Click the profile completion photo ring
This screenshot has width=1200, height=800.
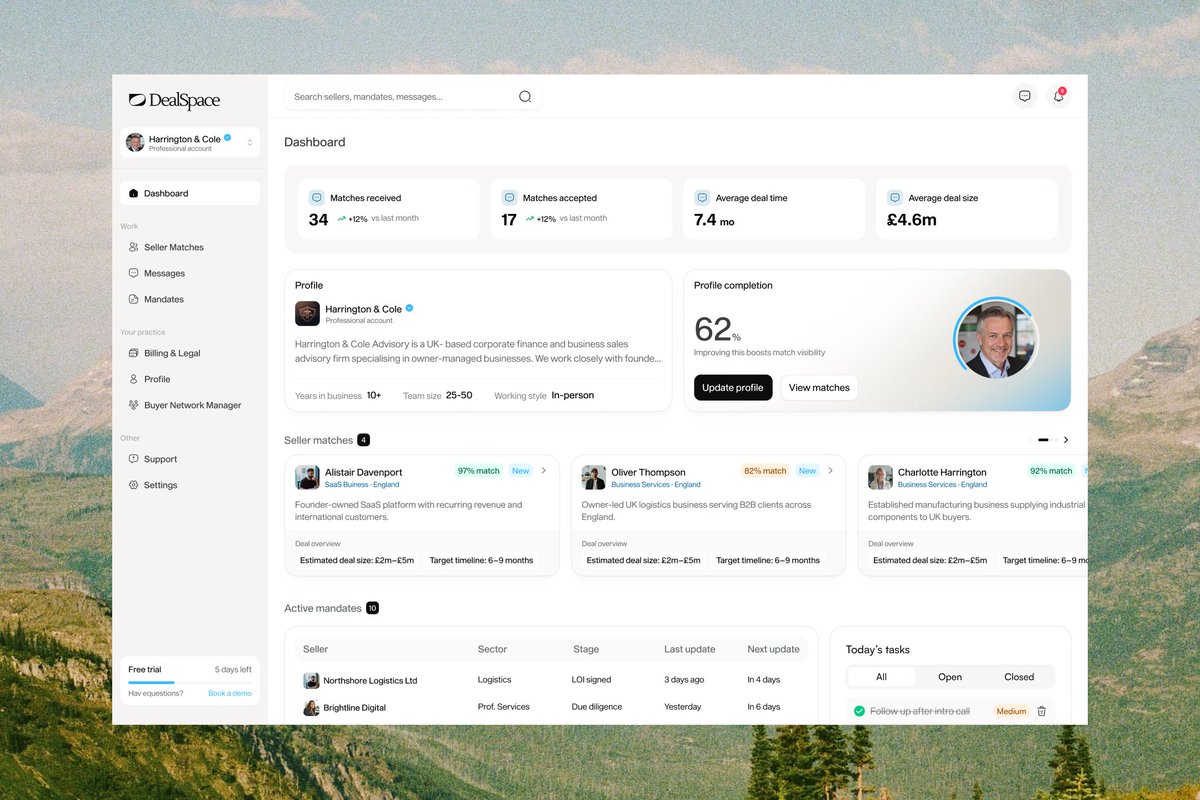tap(996, 339)
